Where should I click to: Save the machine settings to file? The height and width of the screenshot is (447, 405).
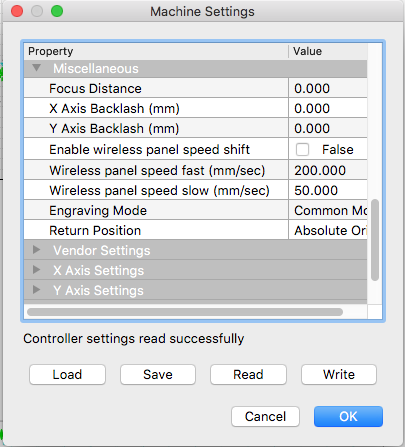pos(158,375)
